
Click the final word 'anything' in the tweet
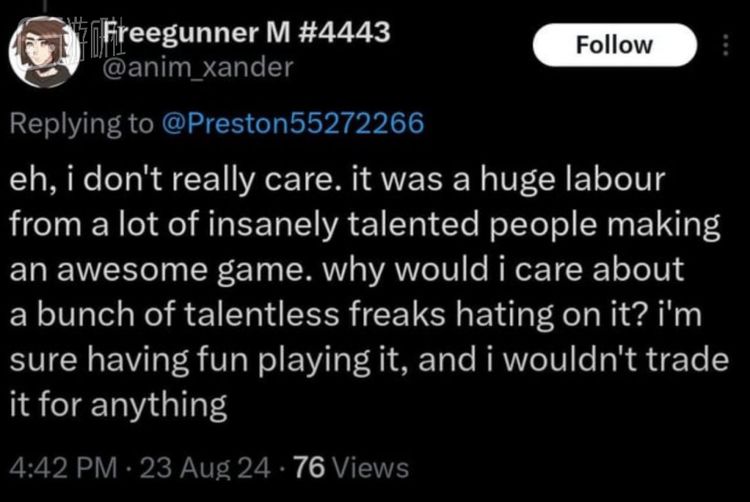click(x=158, y=406)
